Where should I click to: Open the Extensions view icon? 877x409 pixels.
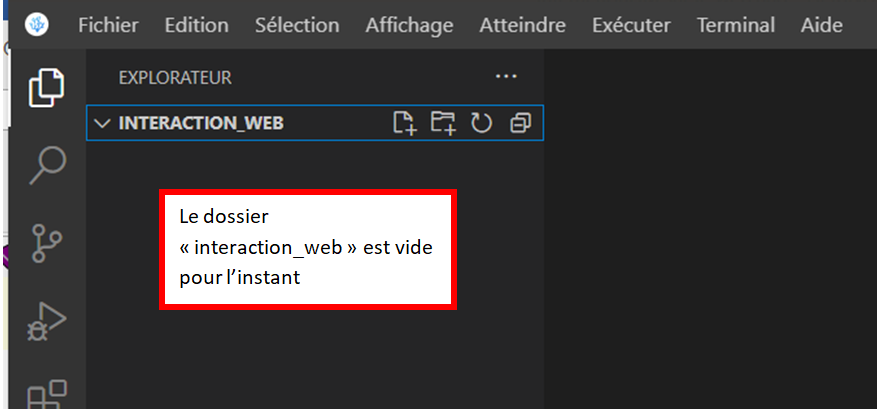coord(44,393)
